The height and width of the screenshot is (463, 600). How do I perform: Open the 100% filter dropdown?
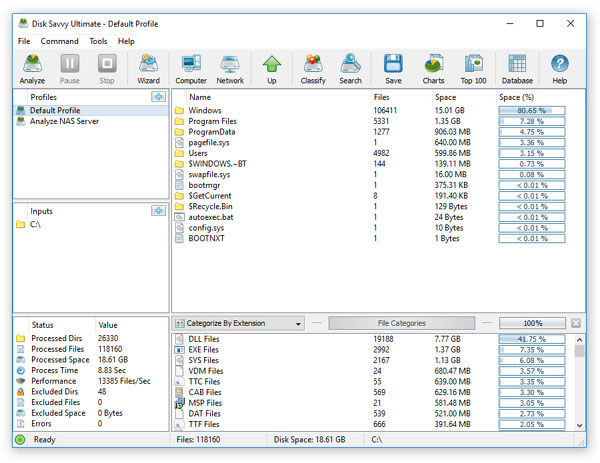click(x=532, y=323)
